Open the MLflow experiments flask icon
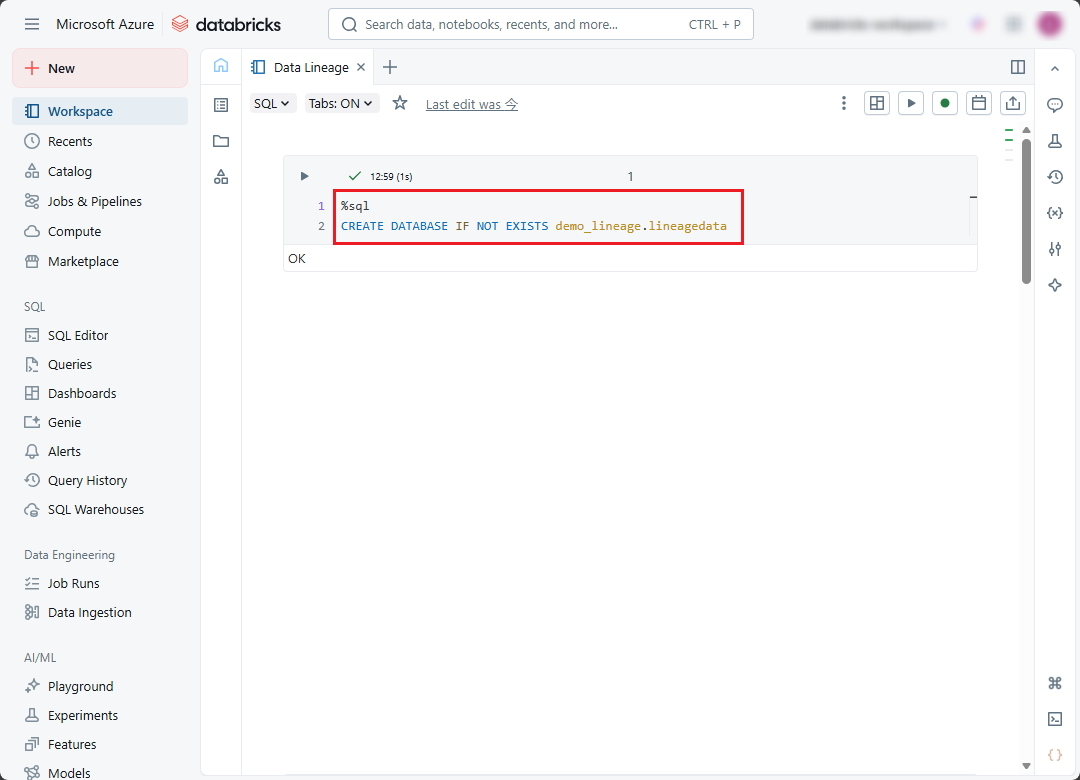 1054,141
